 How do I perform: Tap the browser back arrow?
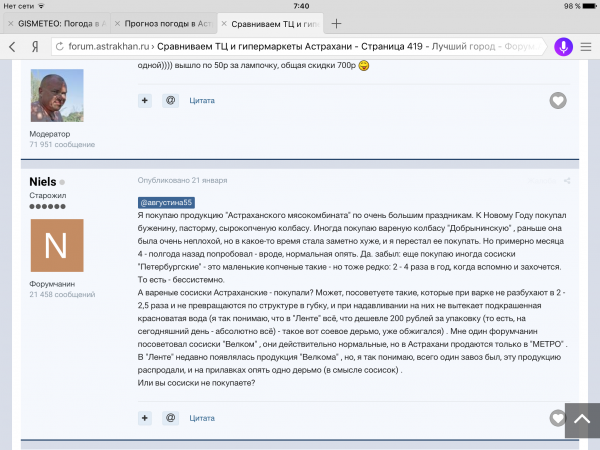pyautogui.click(x=12, y=47)
